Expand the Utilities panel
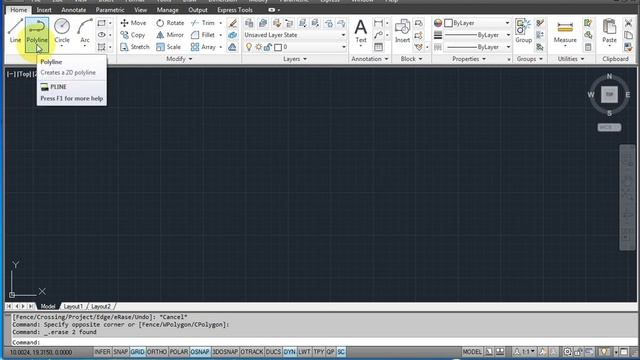Viewport: 640px width, 360px height. pos(571,59)
